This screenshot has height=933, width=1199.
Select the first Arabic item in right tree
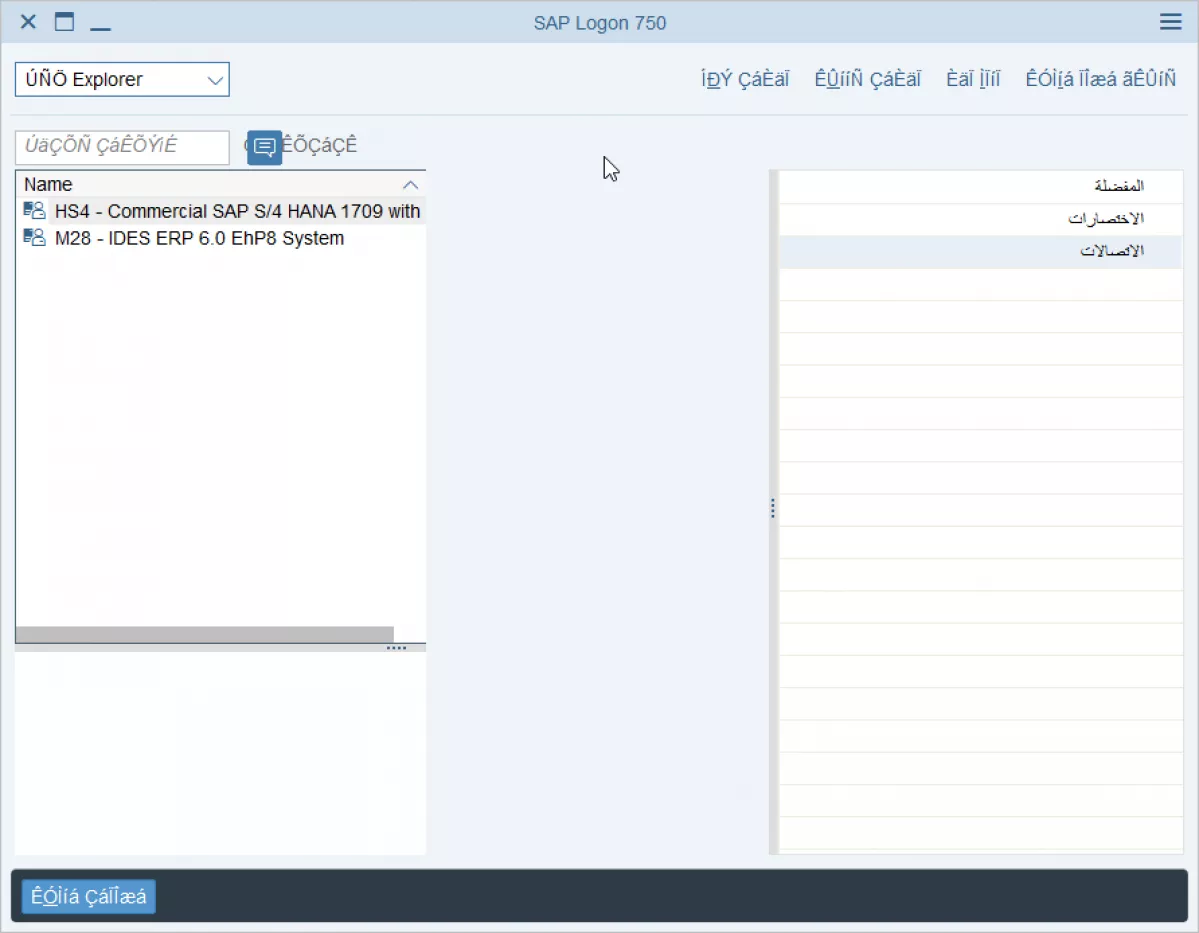[x=1119, y=186]
